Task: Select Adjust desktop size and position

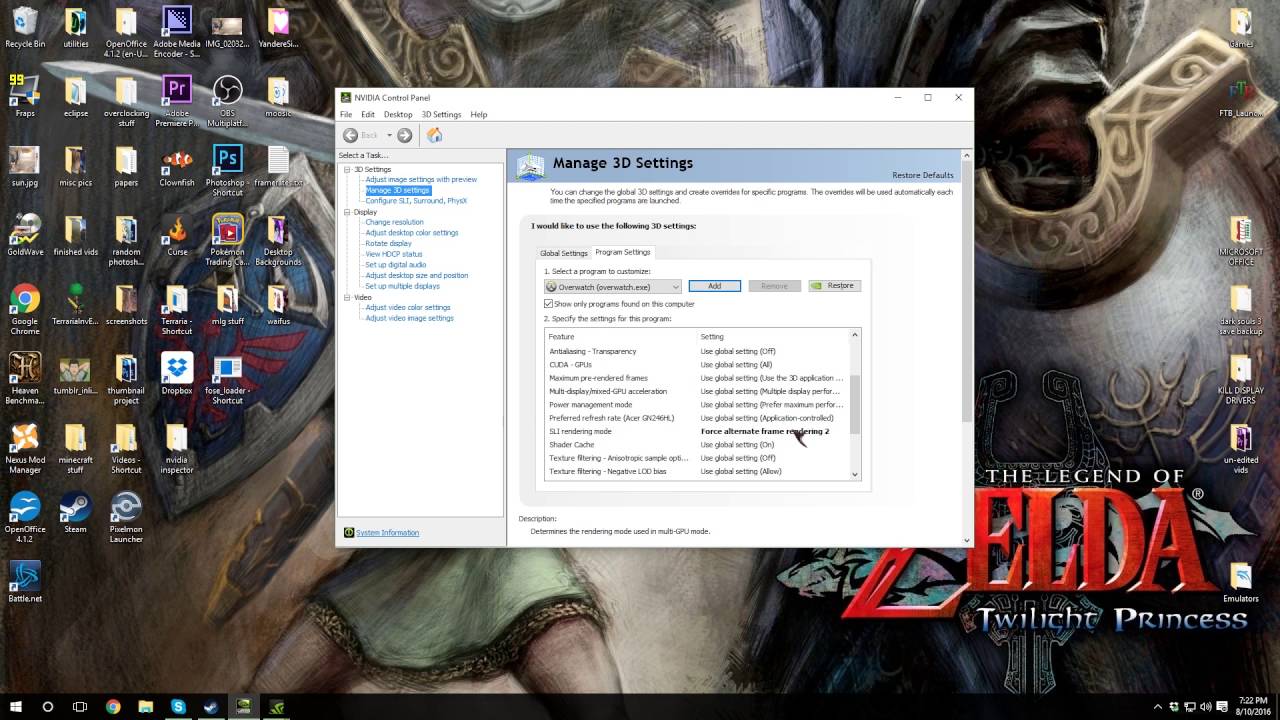Action: (x=416, y=275)
